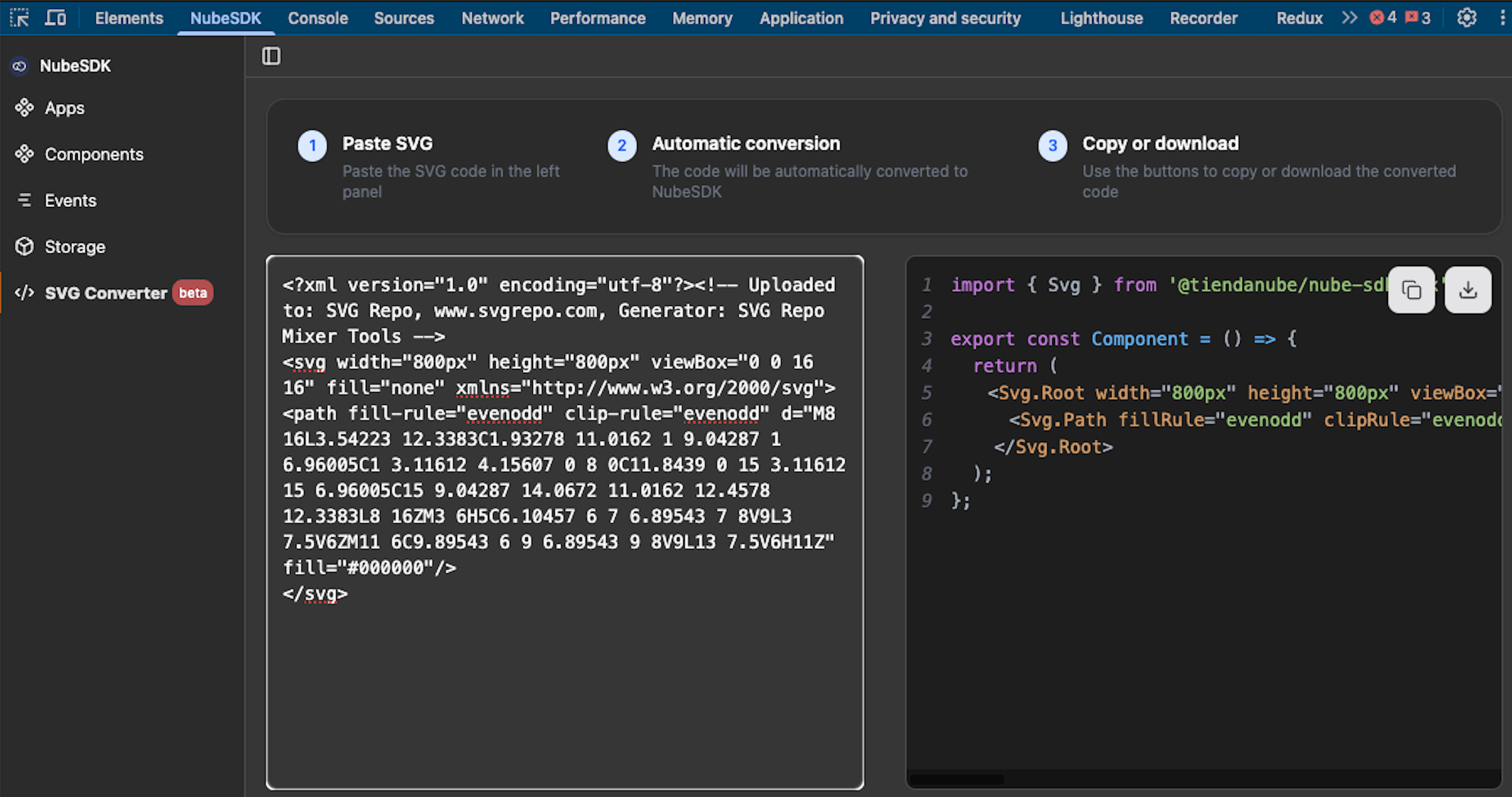Open the SVG Converter beta tool
1512x797 pixels.
(105, 292)
